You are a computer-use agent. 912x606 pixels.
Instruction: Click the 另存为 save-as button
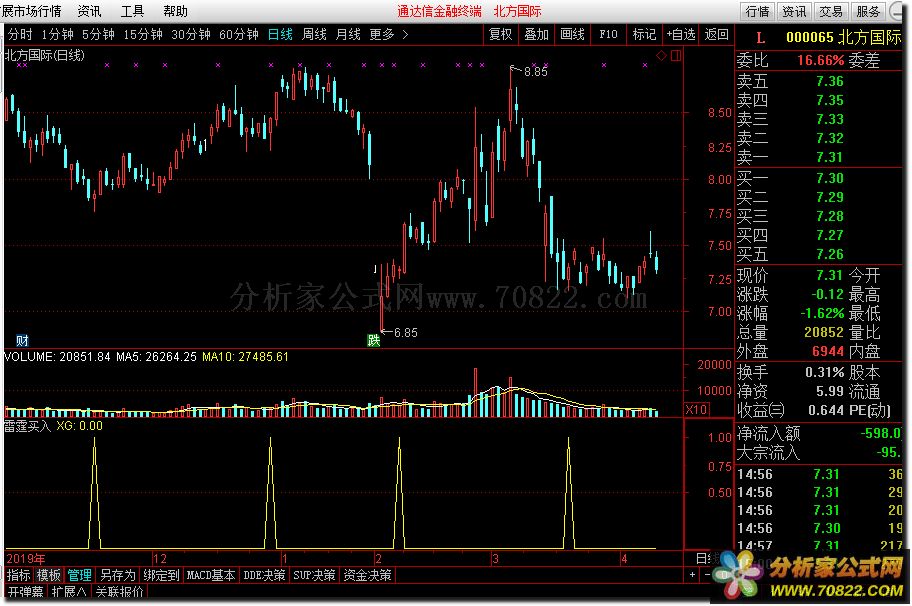click(x=118, y=575)
